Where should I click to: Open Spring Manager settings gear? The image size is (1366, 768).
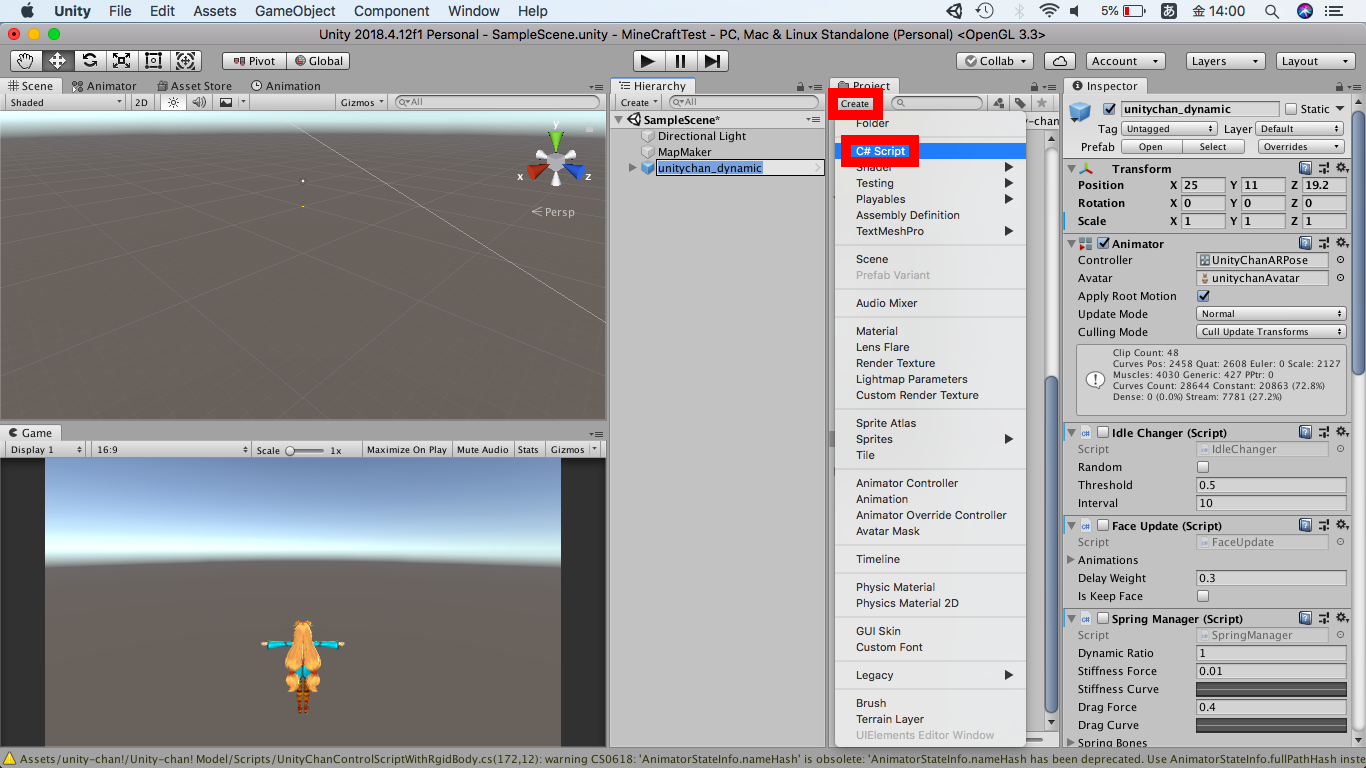coord(1341,618)
